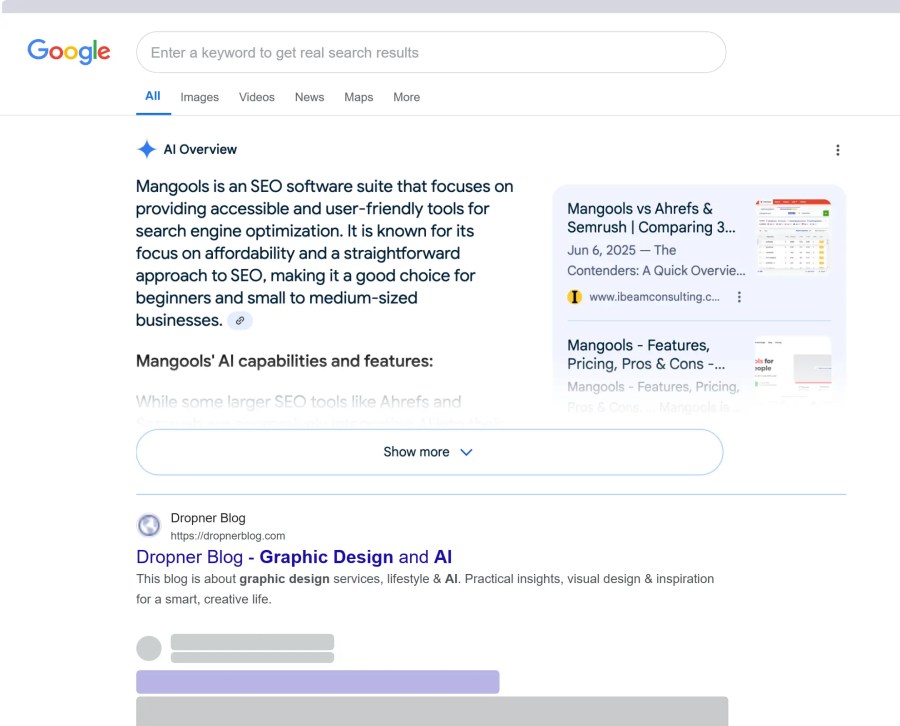Click the "Mangools vs Ahrefs & Semrush" card title

pos(647,219)
